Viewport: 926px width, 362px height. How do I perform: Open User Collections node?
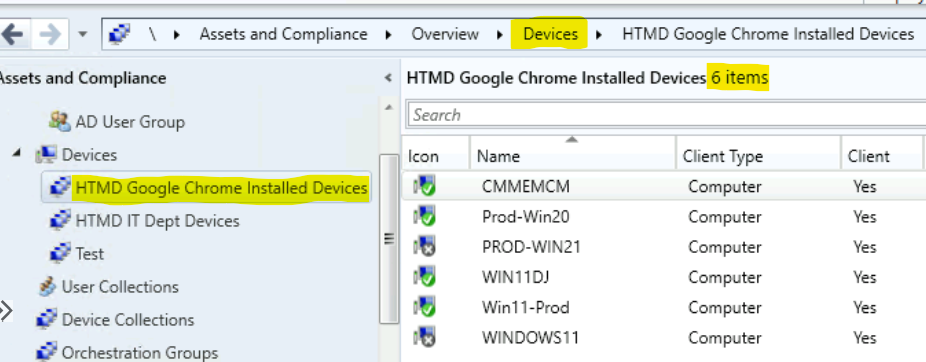tap(120, 287)
